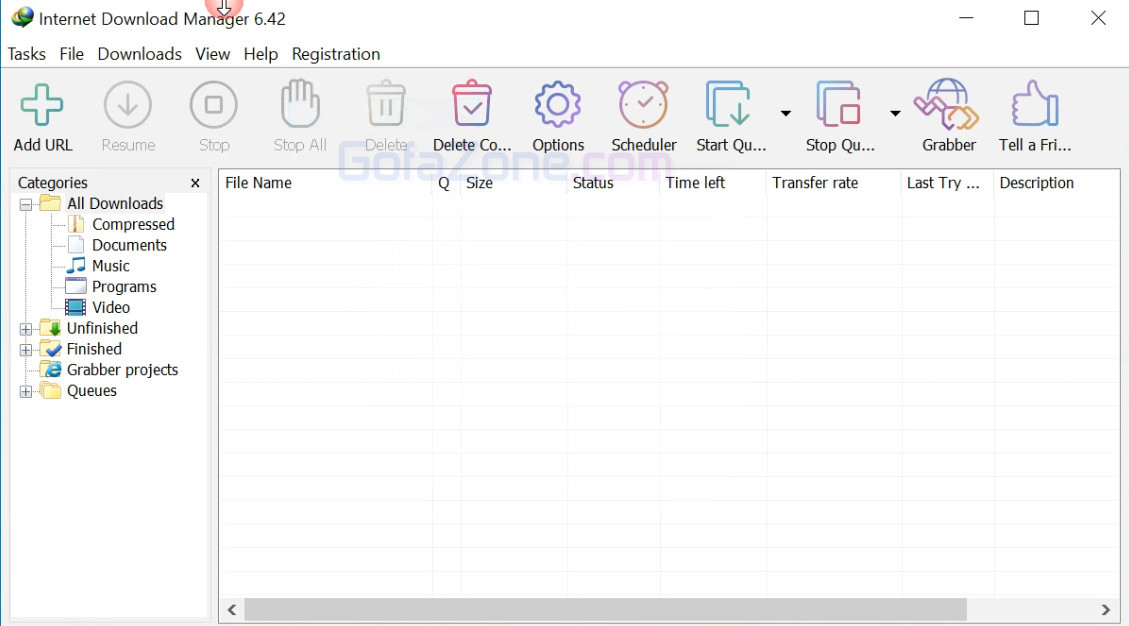Click the Delete Completed trash icon

(x=471, y=105)
